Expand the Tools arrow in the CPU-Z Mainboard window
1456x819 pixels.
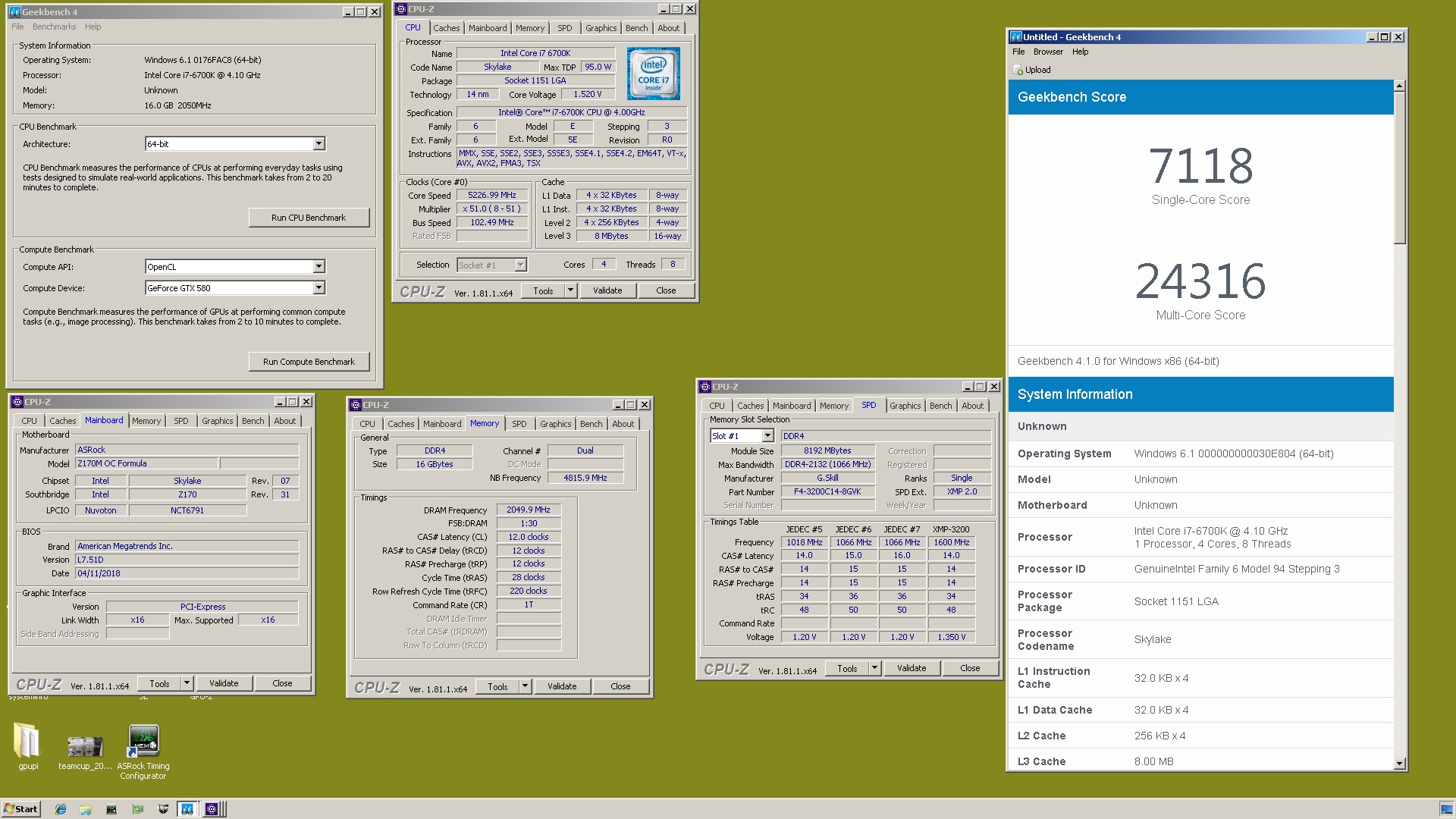click(187, 683)
